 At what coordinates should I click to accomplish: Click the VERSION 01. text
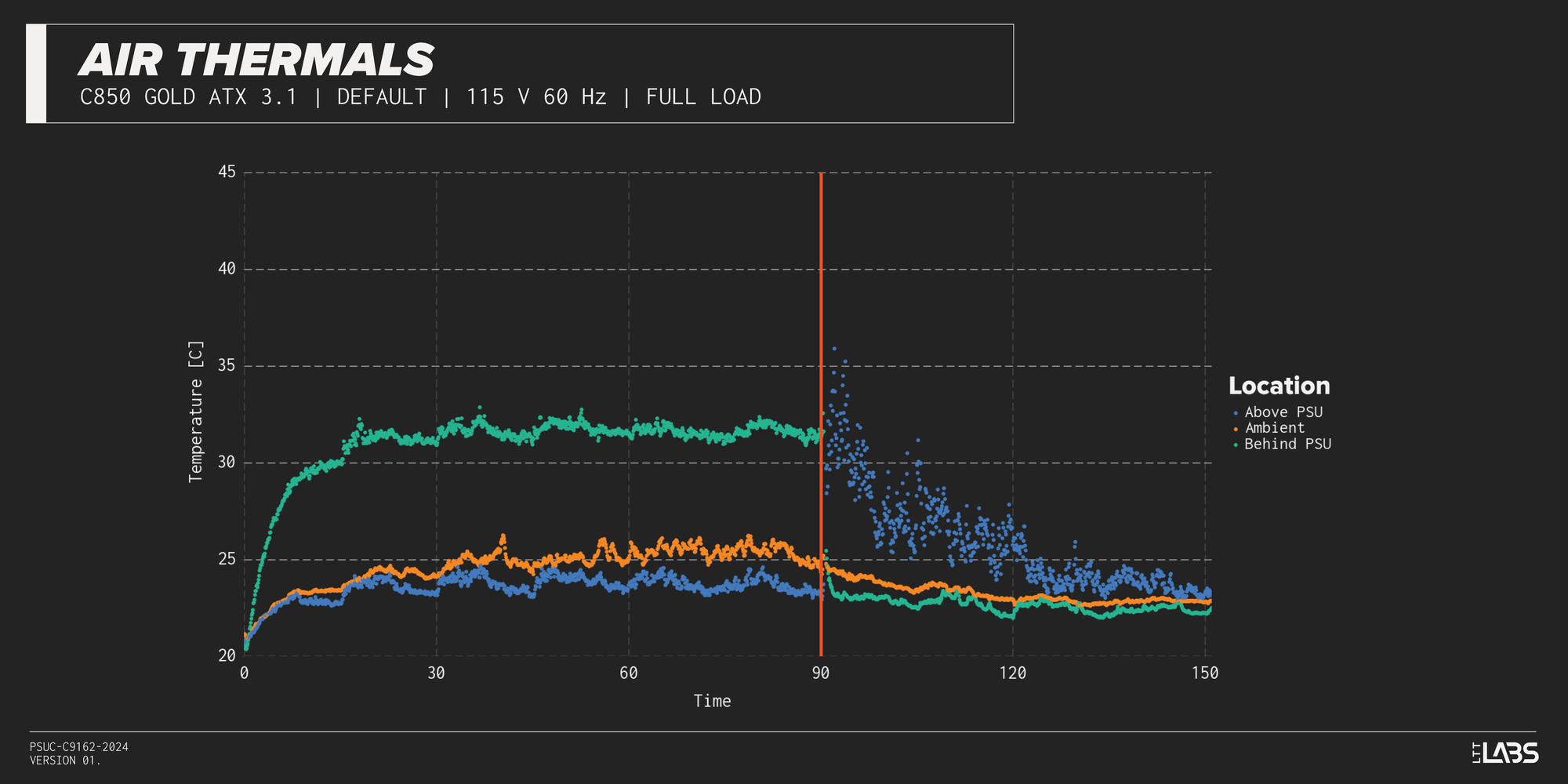pyautogui.click(x=65, y=760)
